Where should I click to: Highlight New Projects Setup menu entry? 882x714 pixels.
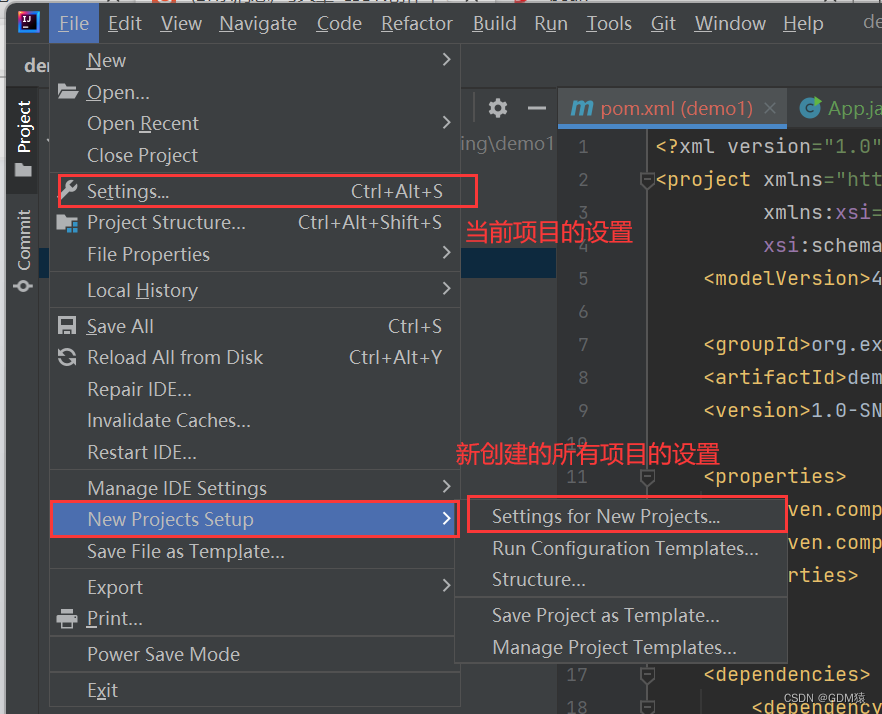coord(255,519)
